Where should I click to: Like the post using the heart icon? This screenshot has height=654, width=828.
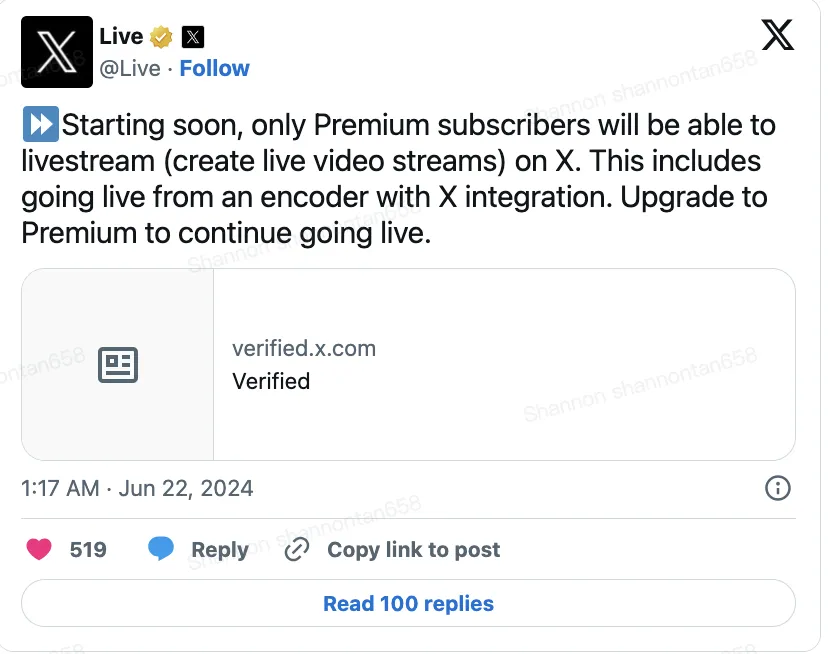coord(38,549)
